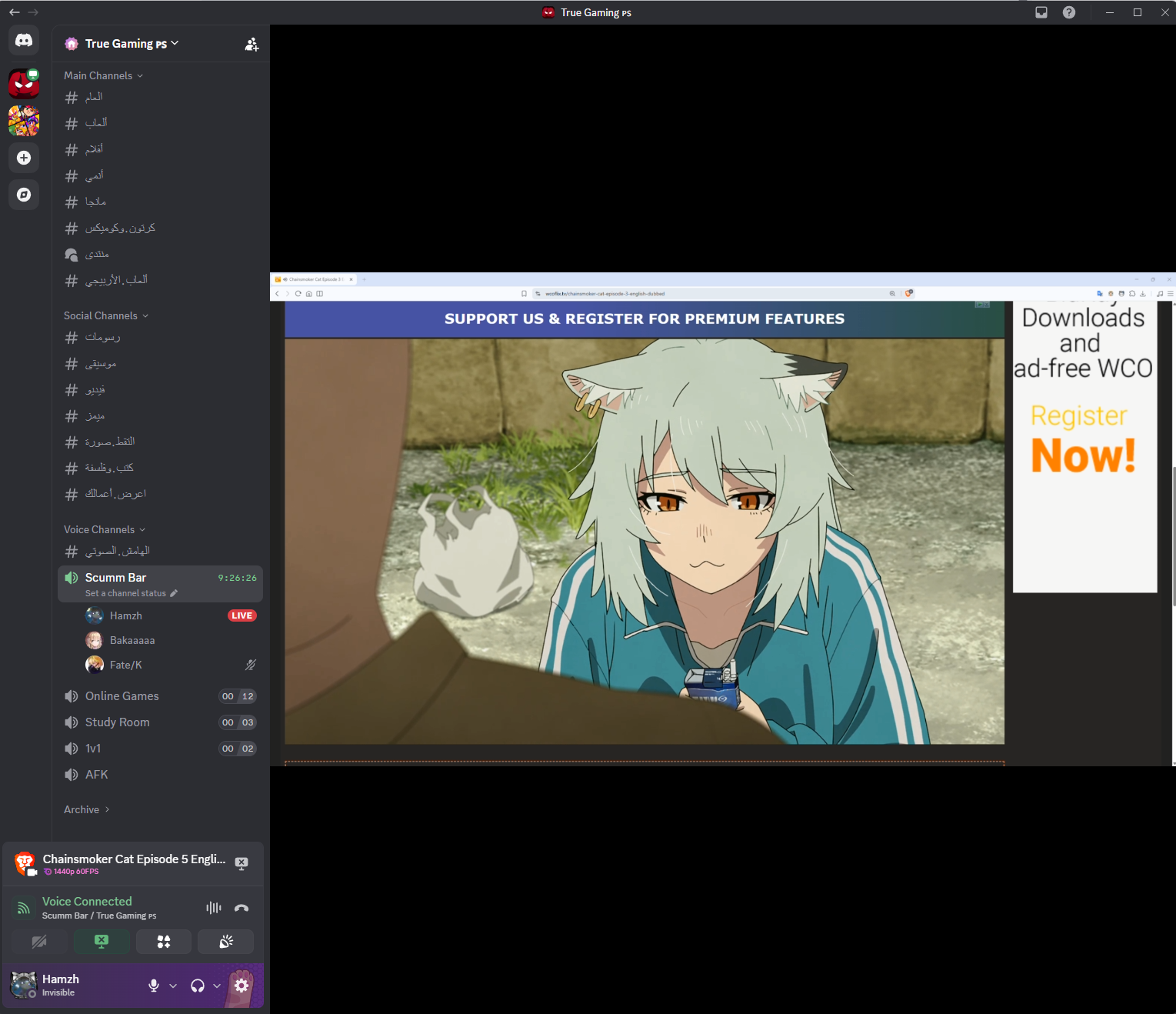Image resolution: width=1176 pixels, height=1014 pixels.
Task: Join the Study Room voice channel
Action: coord(160,722)
